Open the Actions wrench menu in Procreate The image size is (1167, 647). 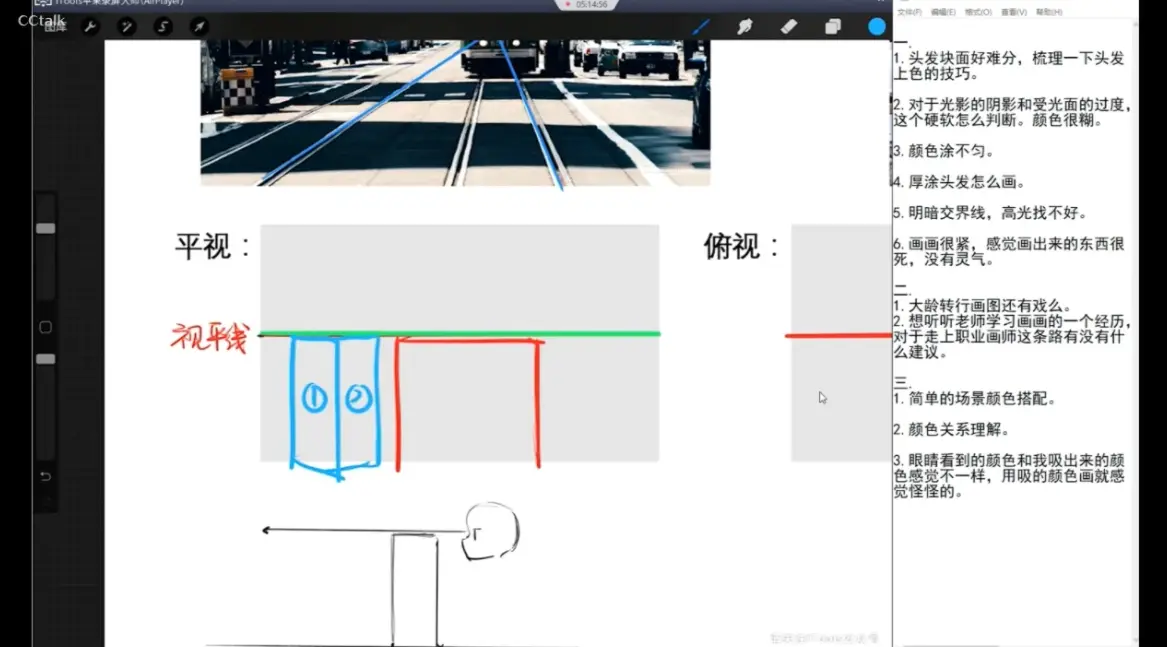[89, 27]
